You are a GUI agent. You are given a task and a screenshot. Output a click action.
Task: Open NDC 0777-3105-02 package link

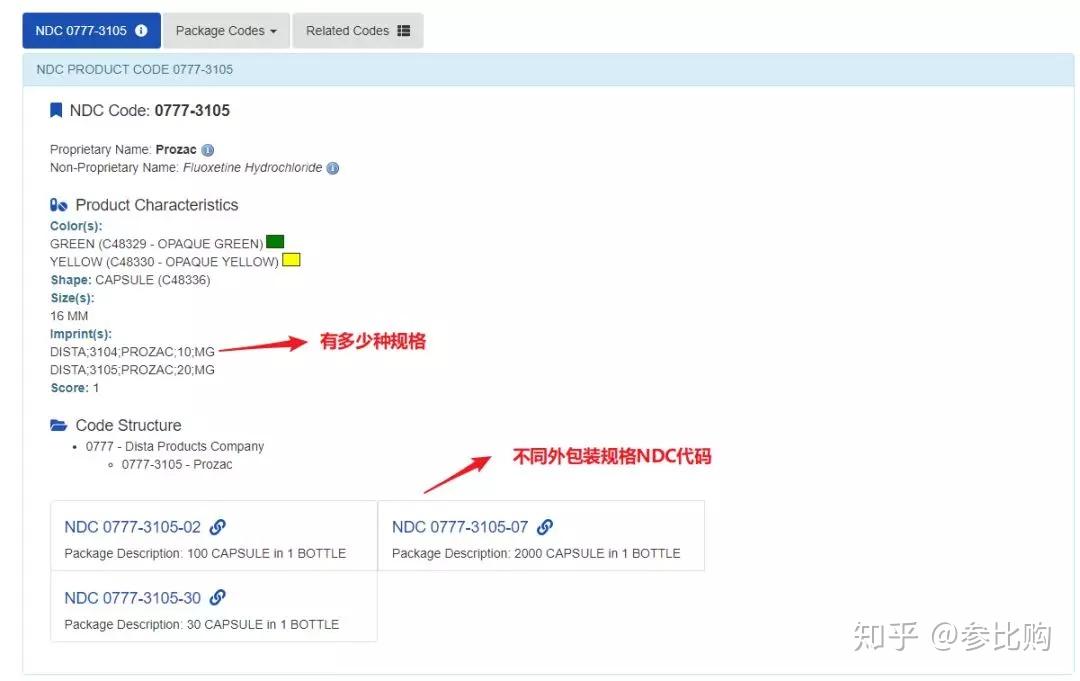[134, 527]
